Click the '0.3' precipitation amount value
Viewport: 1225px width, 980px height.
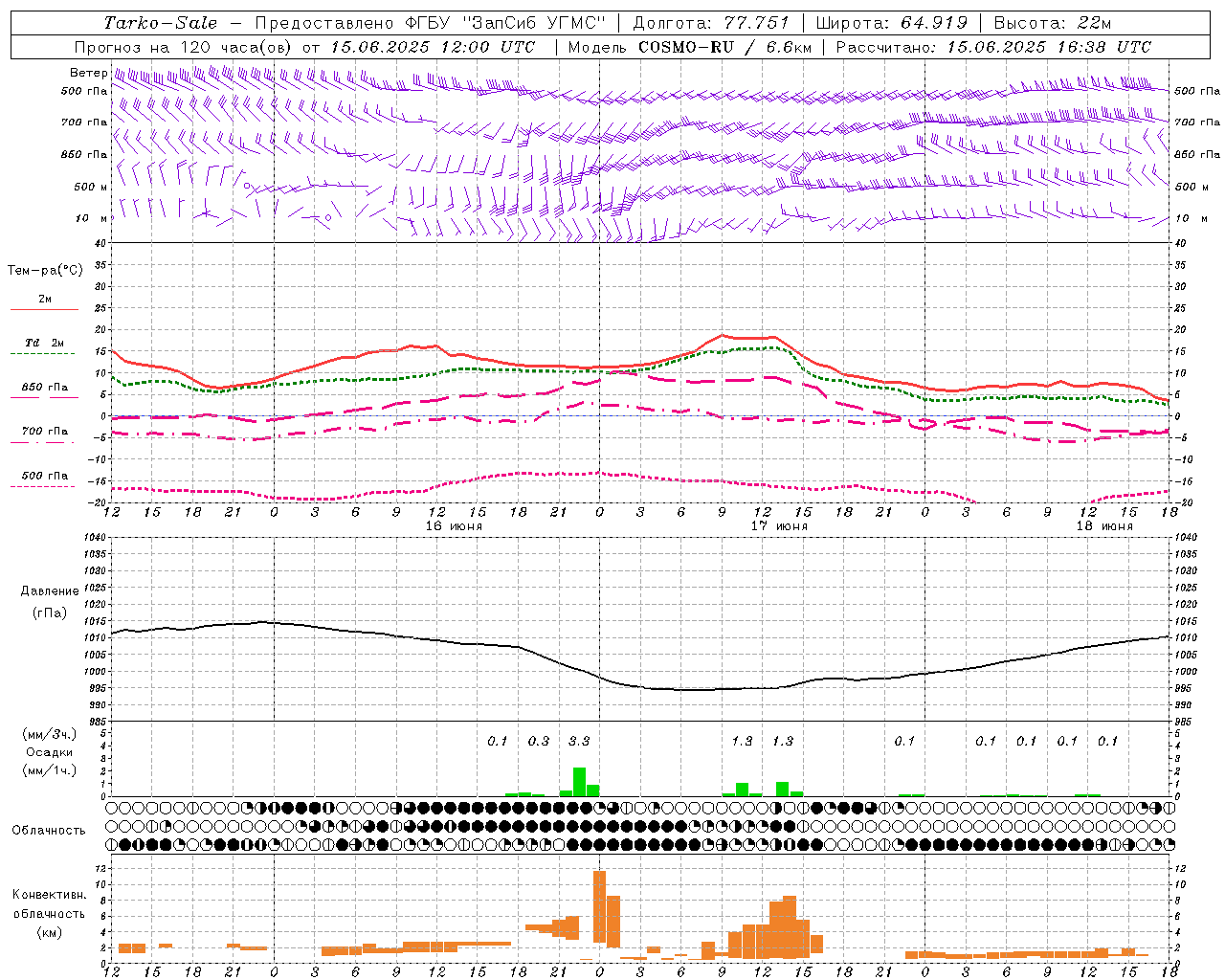coord(539,741)
